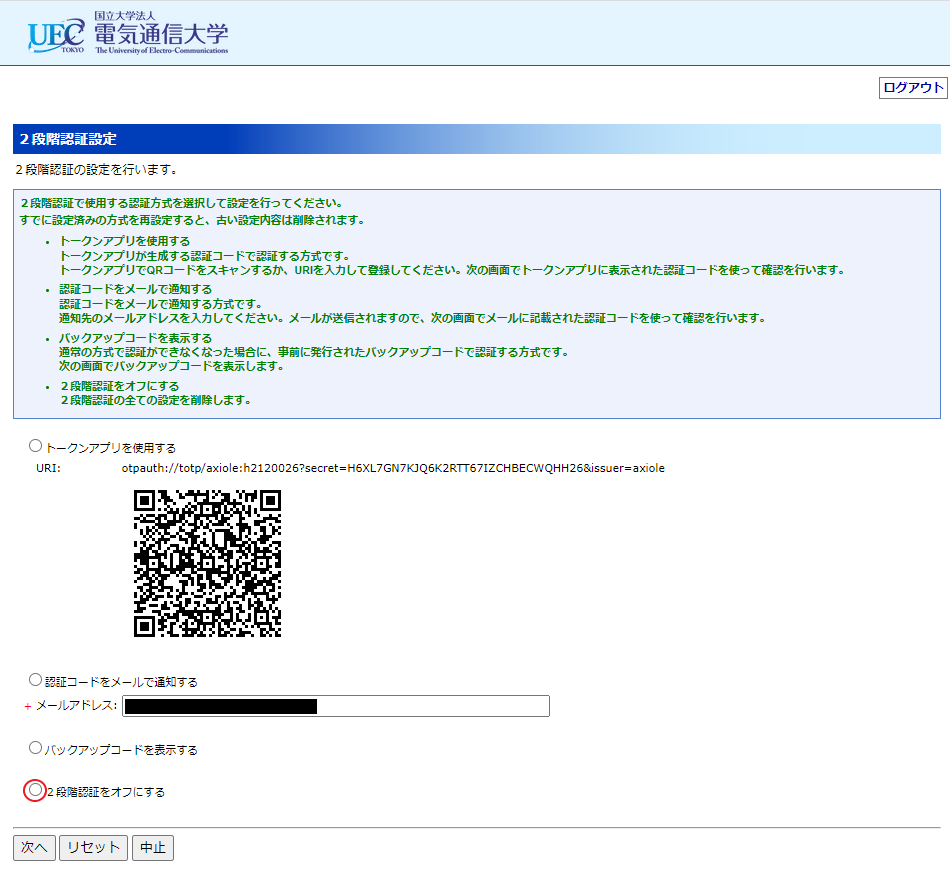The height and width of the screenshot is (872, 950).
Task: Select the バックアップコードを表示する radio button
Action: (x=36, y=748)
